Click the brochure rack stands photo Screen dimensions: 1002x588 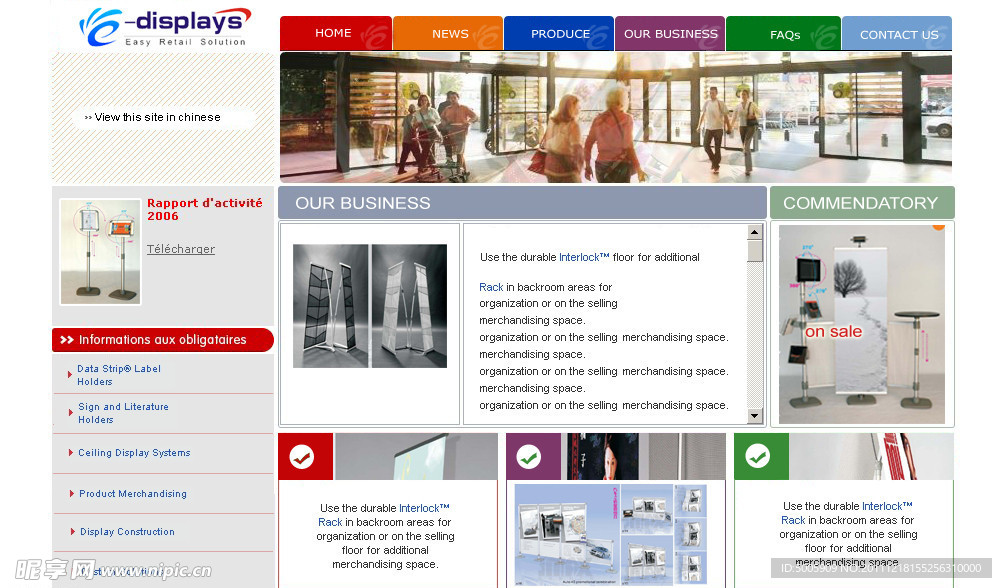pos(370,306)
